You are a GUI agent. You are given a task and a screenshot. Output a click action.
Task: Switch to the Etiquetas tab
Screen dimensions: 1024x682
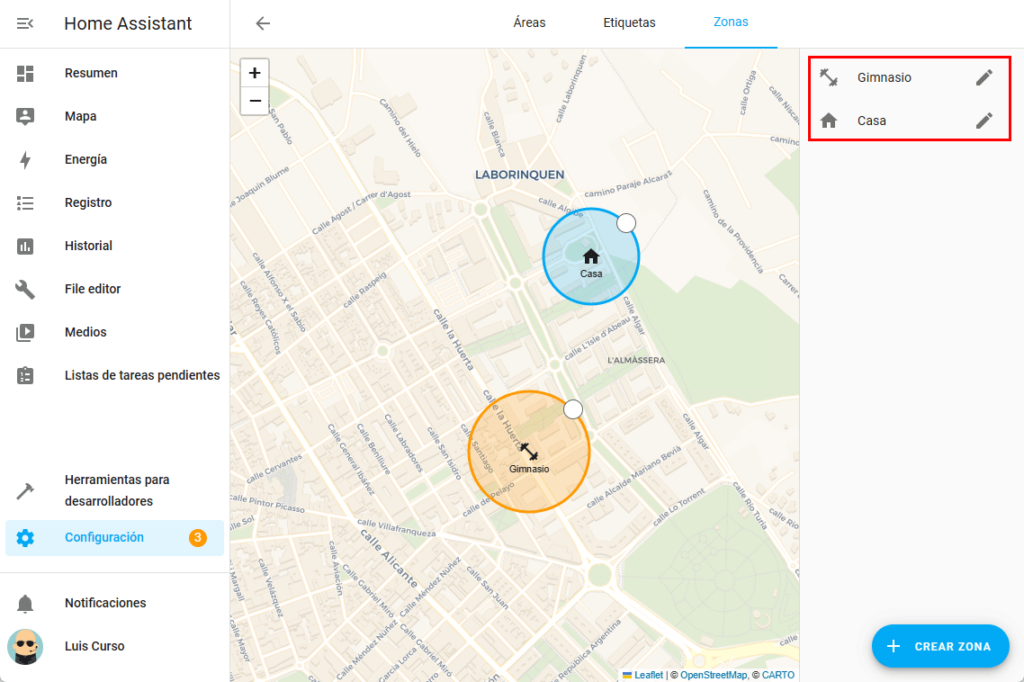(629, 23)
